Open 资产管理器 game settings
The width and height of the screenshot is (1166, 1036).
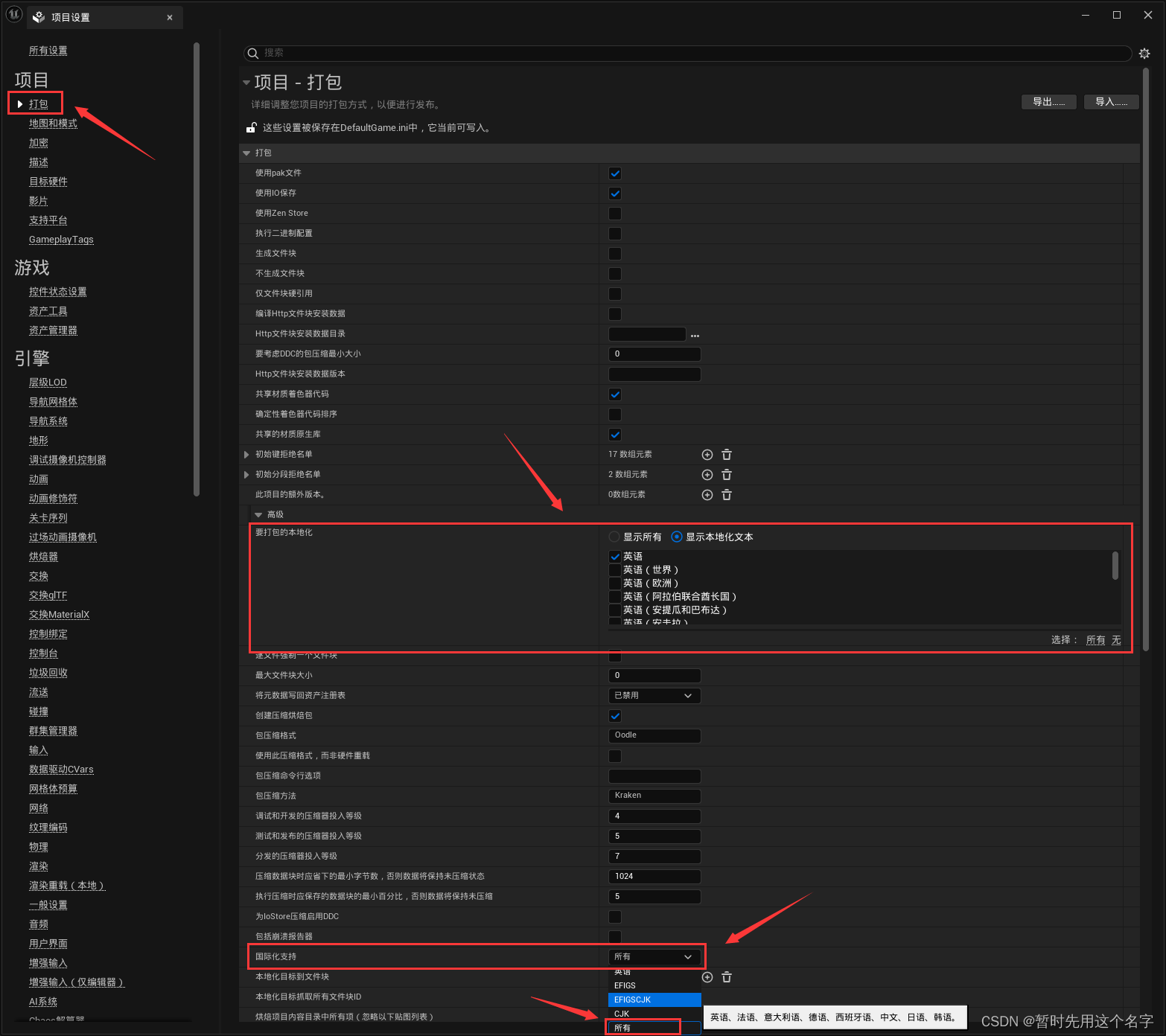point(53,330)
